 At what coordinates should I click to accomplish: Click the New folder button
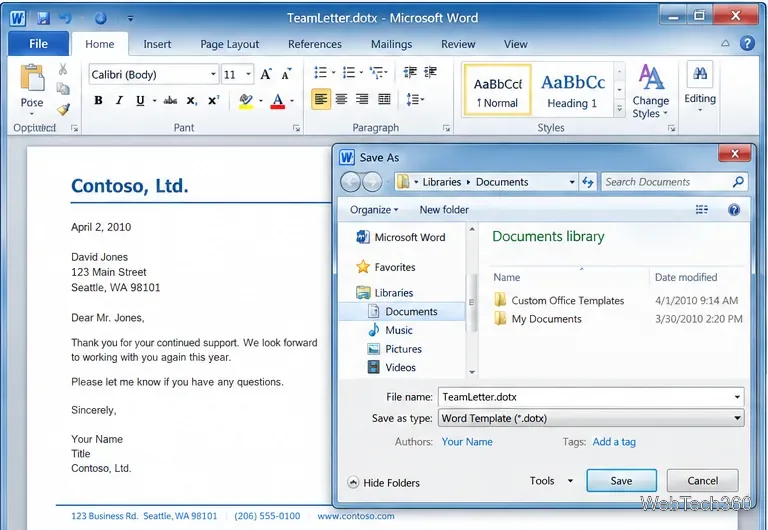444,210
